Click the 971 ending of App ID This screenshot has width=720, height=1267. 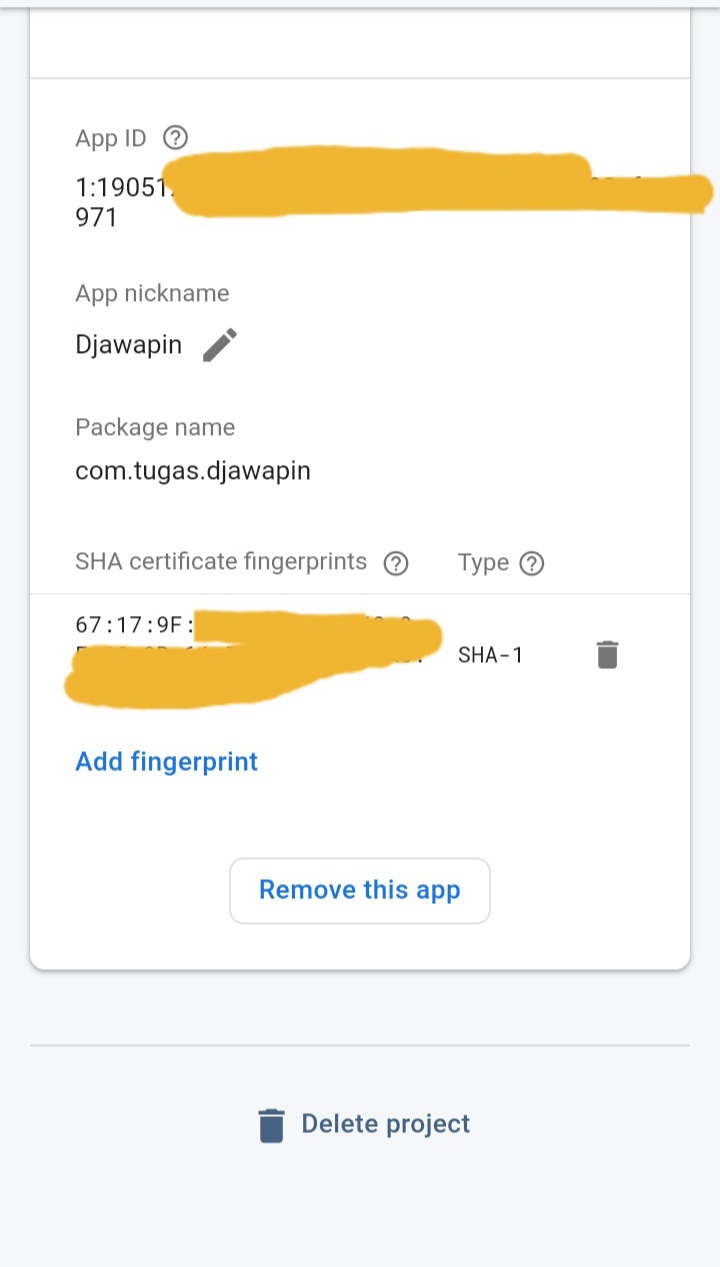[x=96, y=217]
